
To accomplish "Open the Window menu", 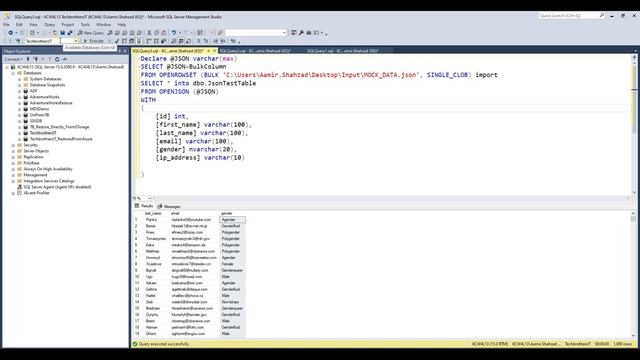I will pos(103,24).
